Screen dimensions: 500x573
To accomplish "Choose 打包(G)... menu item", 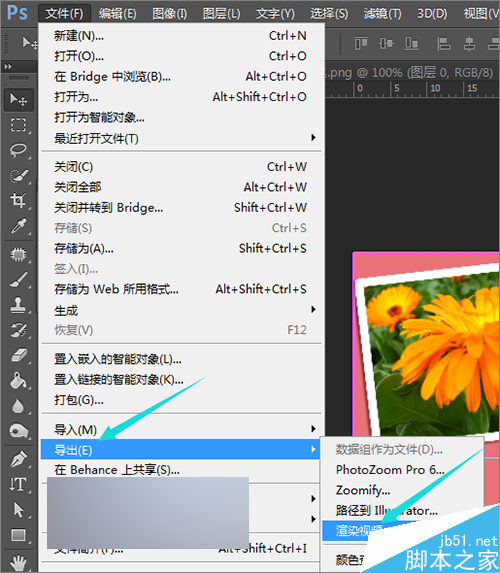I will (x=181, y=400).
